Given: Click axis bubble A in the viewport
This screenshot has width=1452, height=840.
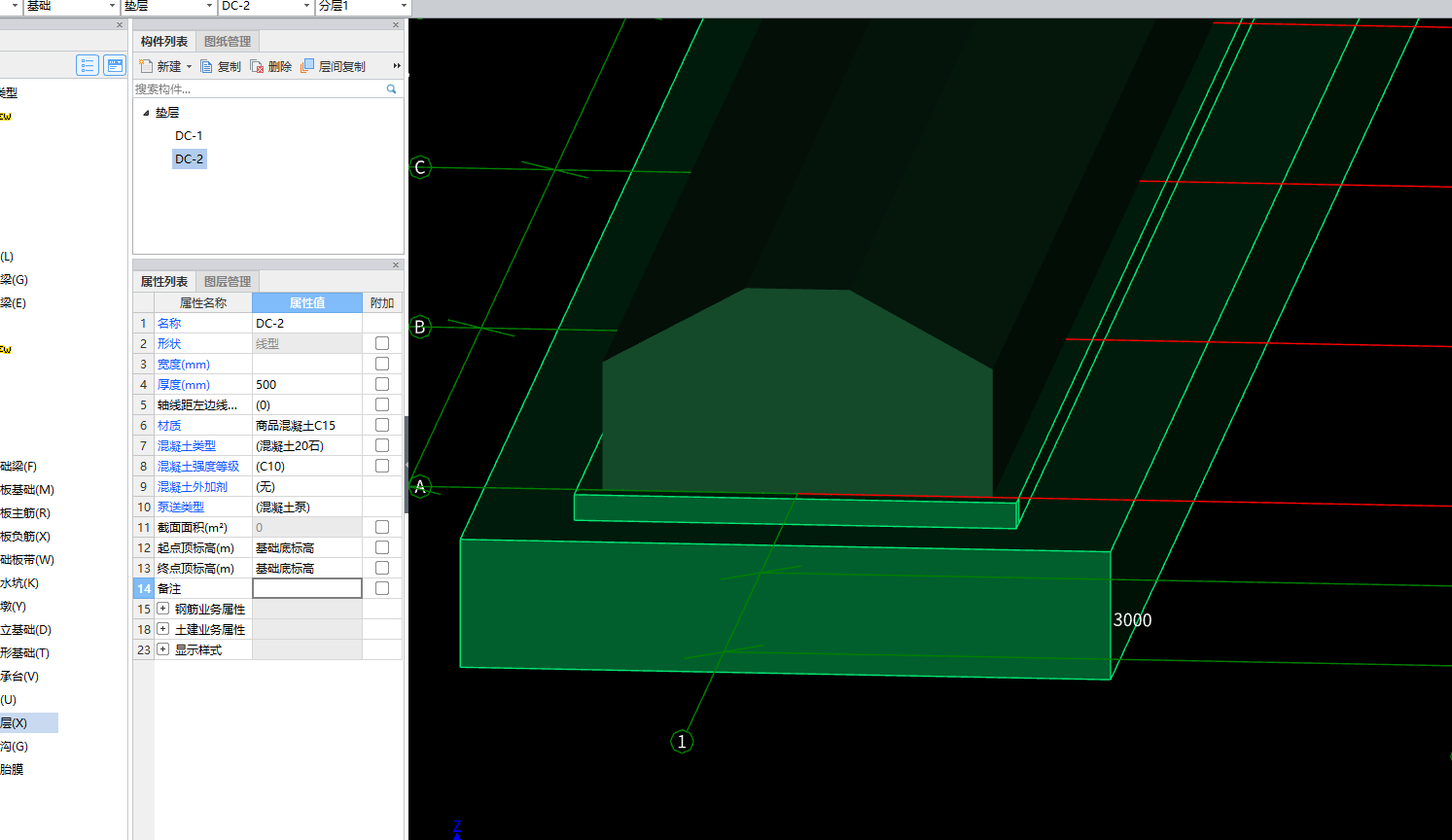Looking at the screenshot, I should point(420,486).
